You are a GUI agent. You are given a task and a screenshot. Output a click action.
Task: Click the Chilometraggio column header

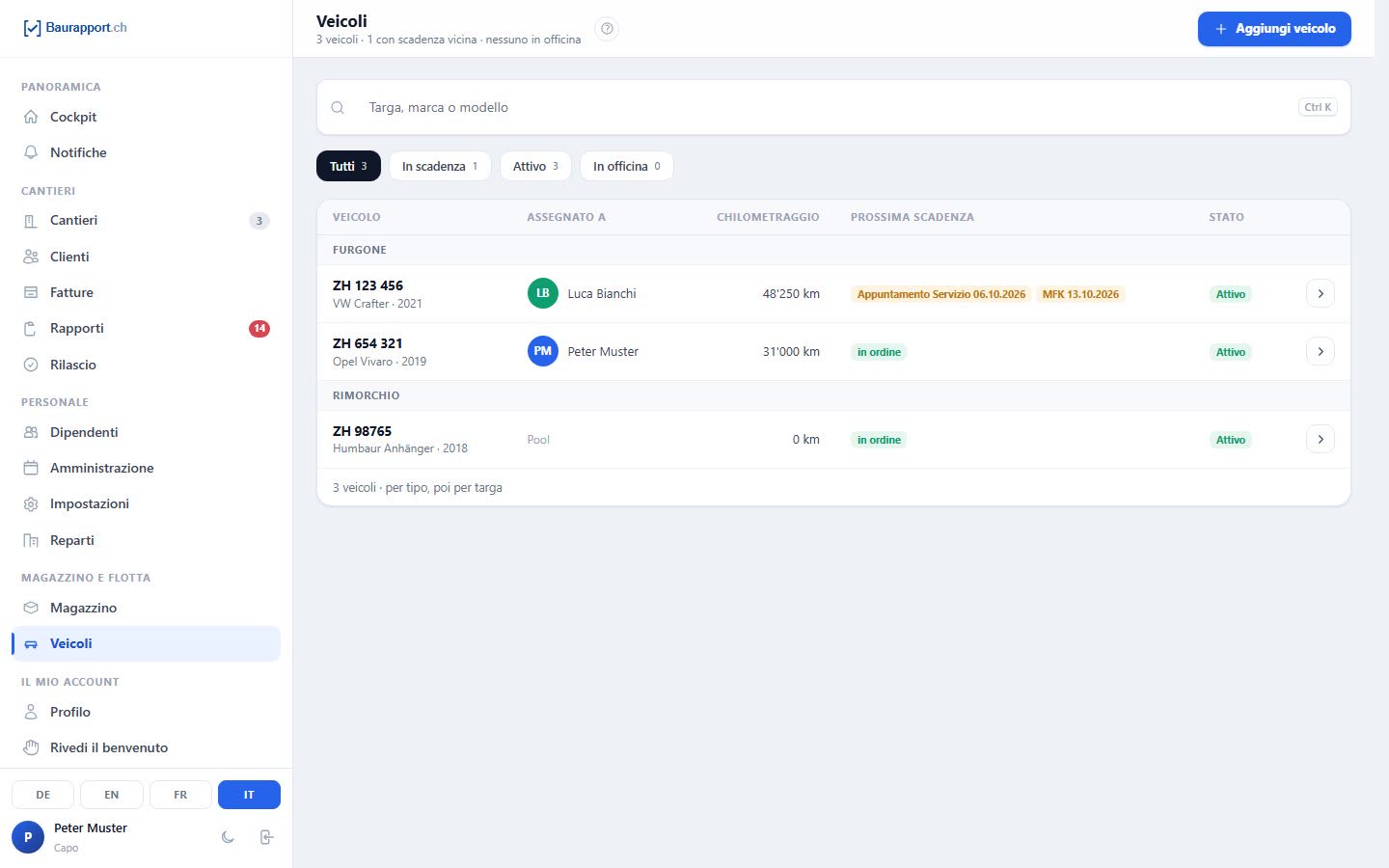[768, 217]
